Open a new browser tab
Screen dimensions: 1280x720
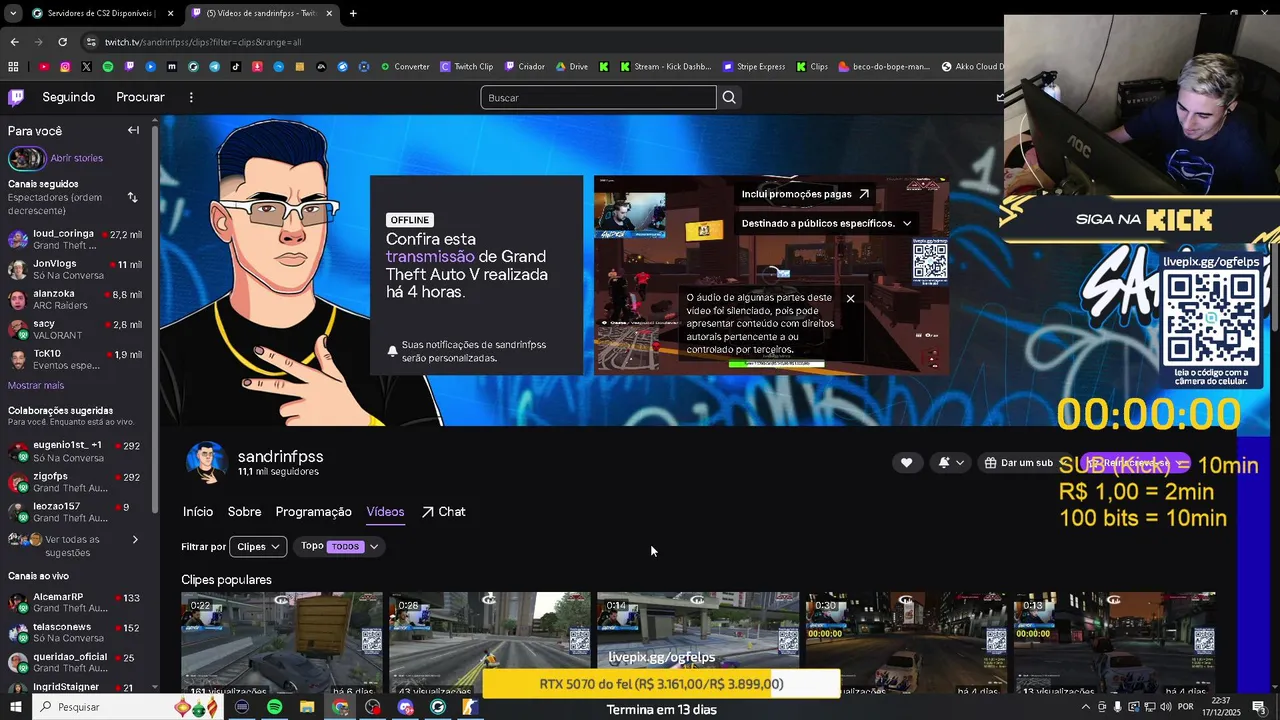[353, 13]
